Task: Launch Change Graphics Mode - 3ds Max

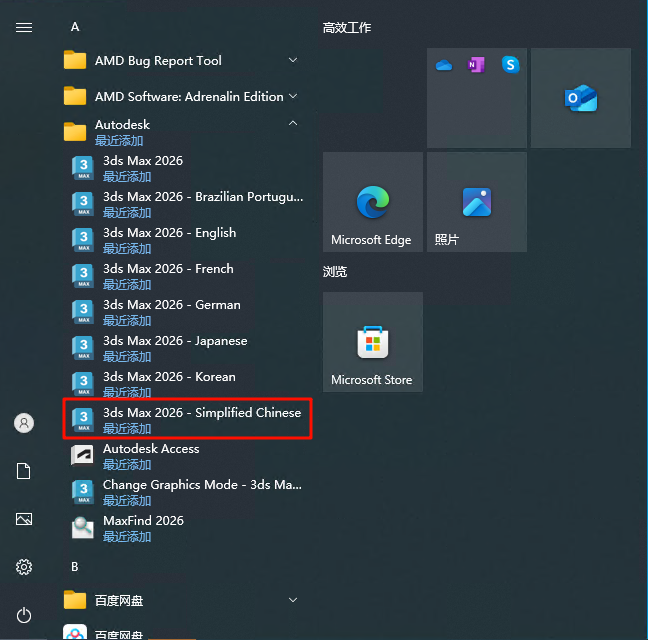Action: 187,491
